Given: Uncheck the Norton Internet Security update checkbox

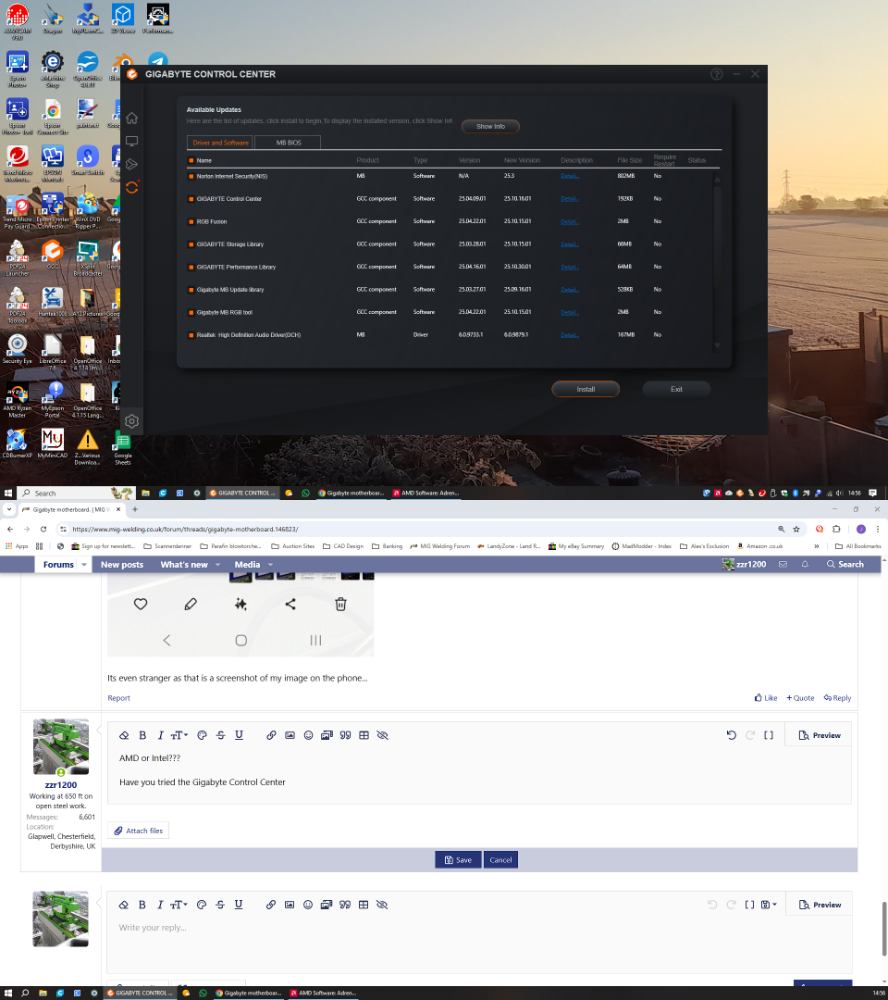Looking at the screenshot, I should pyautogui.click(x=191, y=176).
